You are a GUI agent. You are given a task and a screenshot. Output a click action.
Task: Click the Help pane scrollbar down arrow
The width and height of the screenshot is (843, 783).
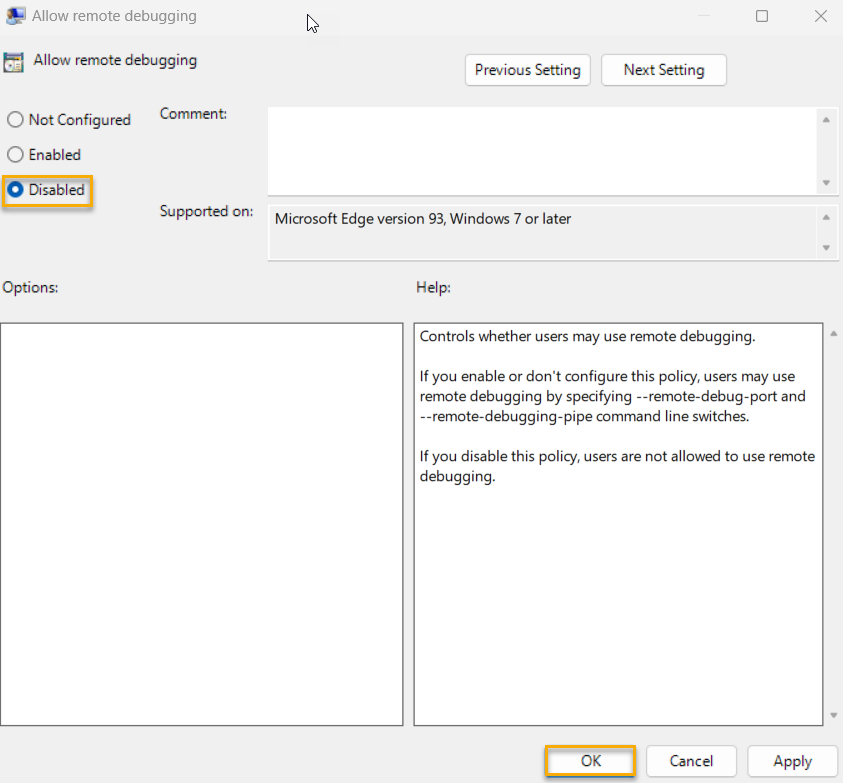coord(831,716)
